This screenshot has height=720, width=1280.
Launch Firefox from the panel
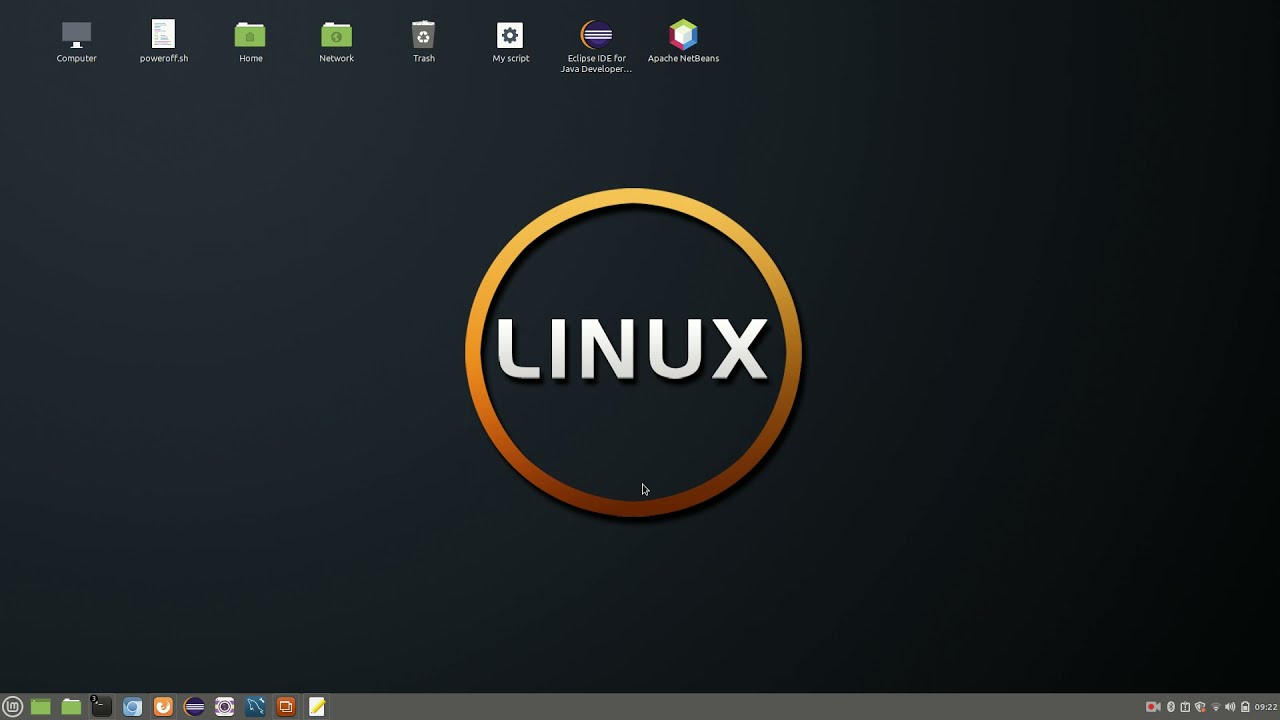163,707
